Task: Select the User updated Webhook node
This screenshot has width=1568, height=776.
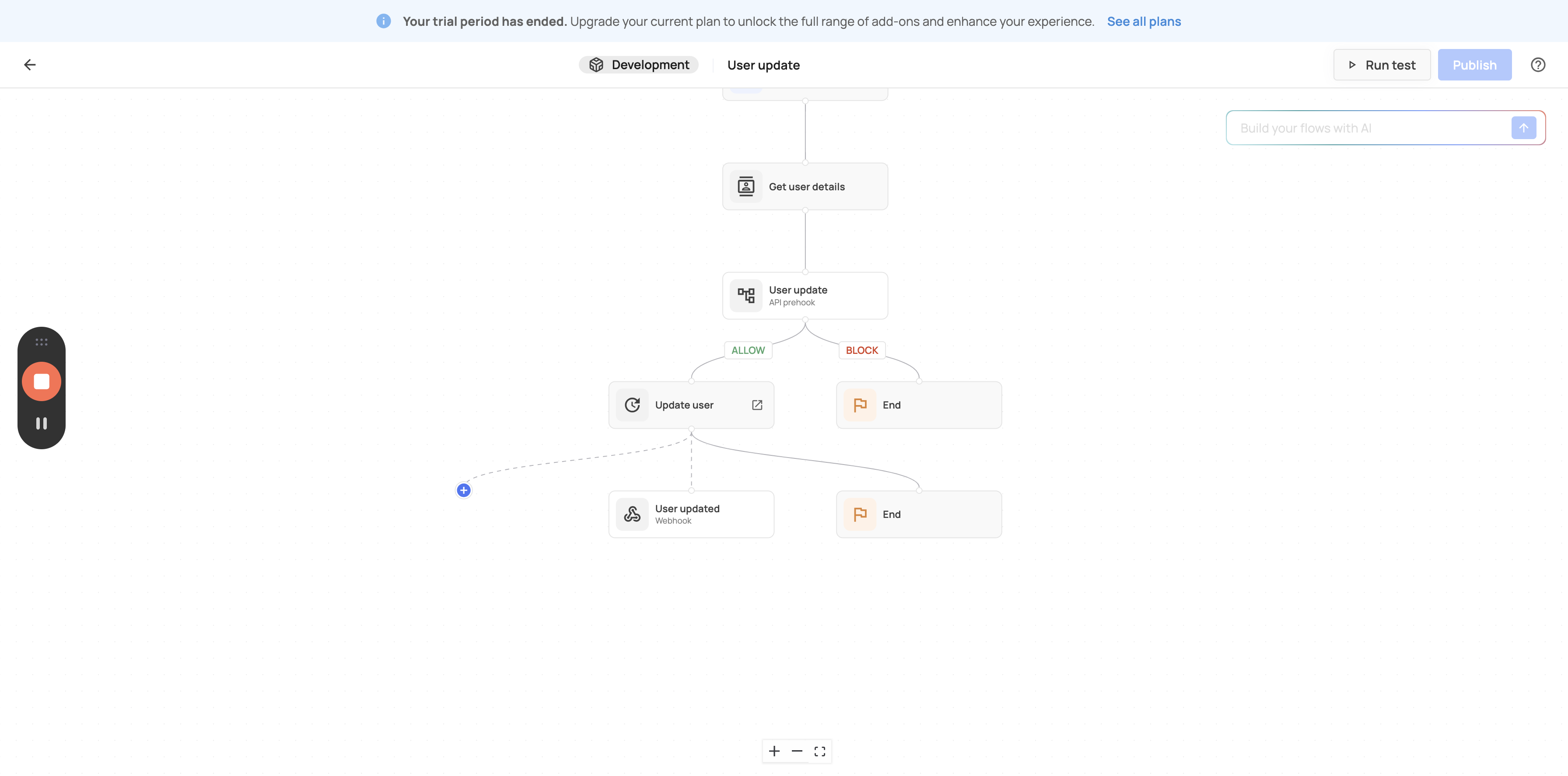Action: pos(691,514)
